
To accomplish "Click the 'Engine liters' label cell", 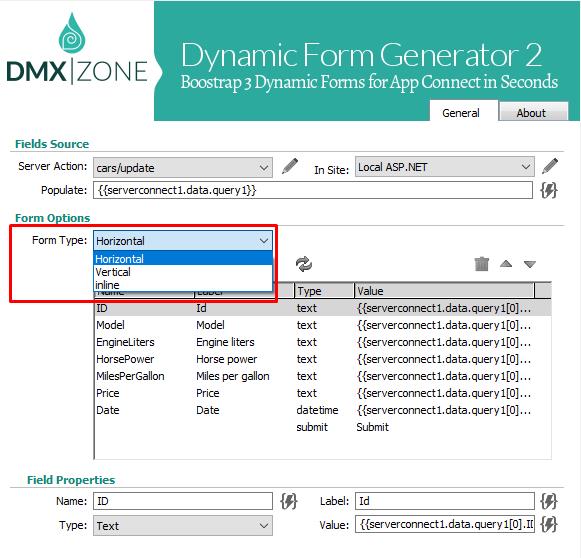I will (x=225, y=342).
